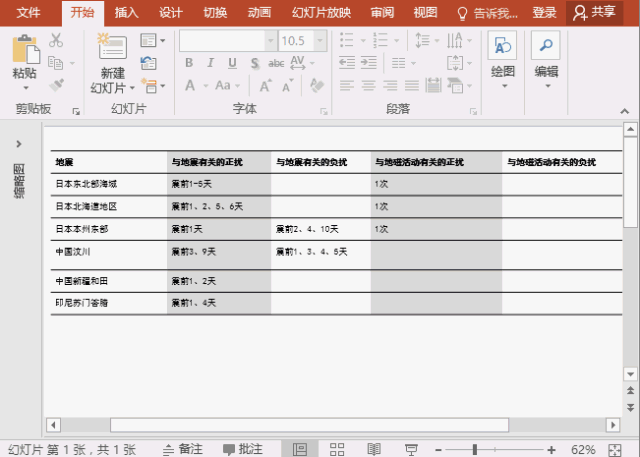Click the Notes (备注) button
Viewport: 640px width, 457px height.
coord(181,449)
